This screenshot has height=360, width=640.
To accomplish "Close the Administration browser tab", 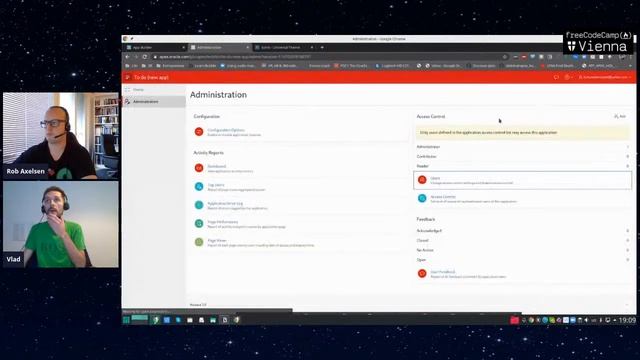I will pos(247,47).
